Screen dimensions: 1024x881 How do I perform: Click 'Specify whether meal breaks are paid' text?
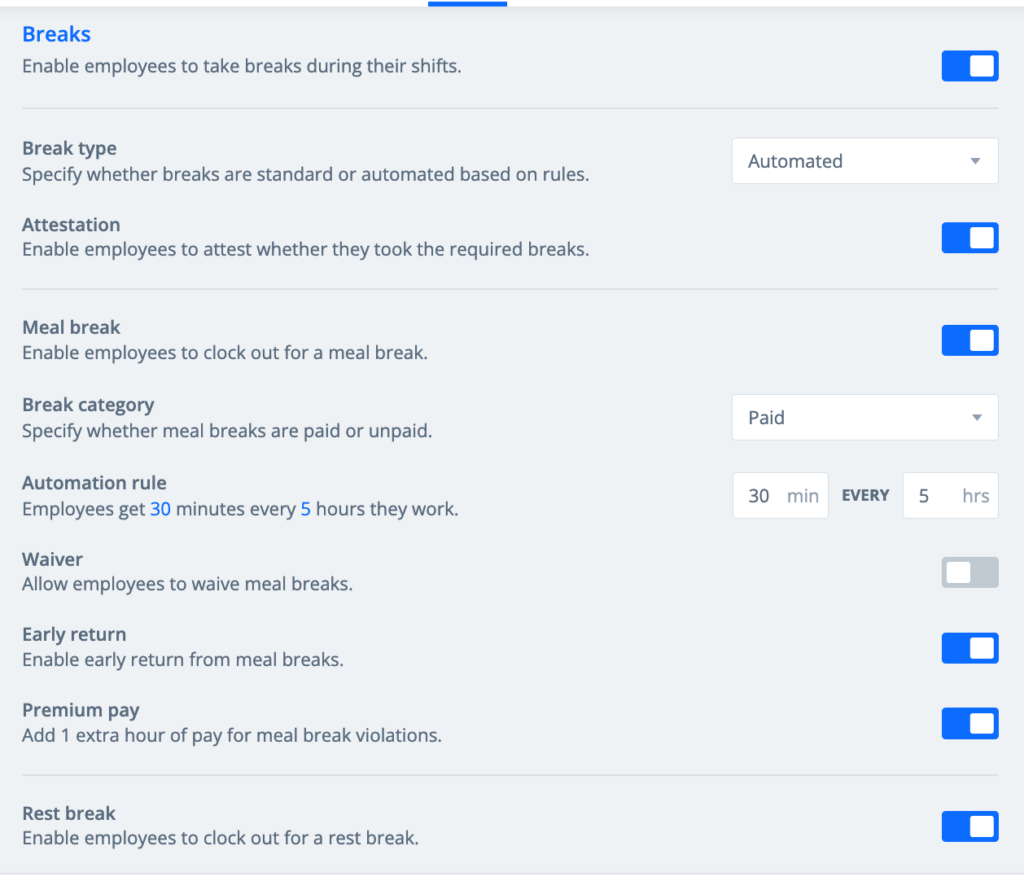click(227, 431)
